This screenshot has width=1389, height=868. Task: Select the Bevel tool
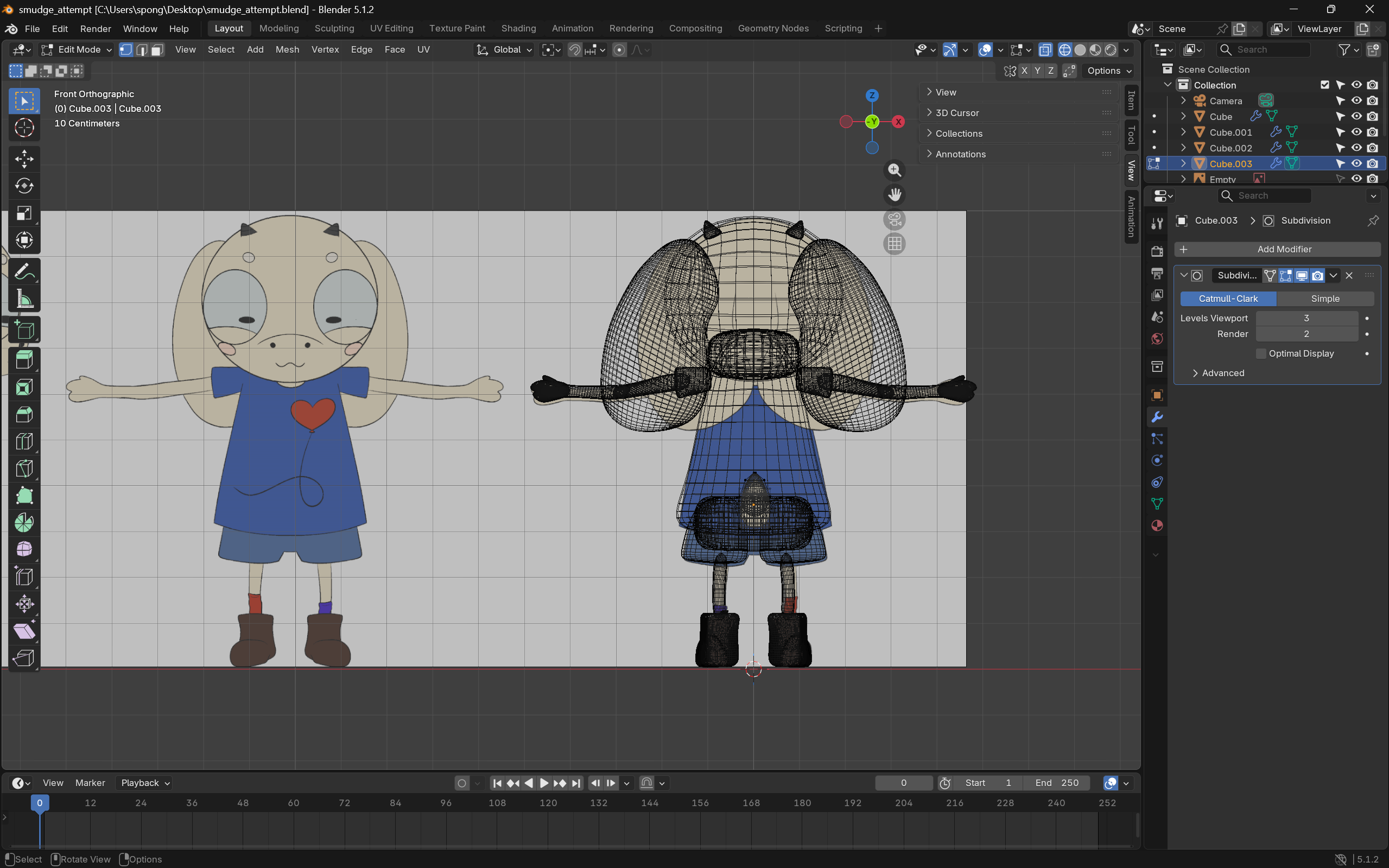(x=24, y=415)
